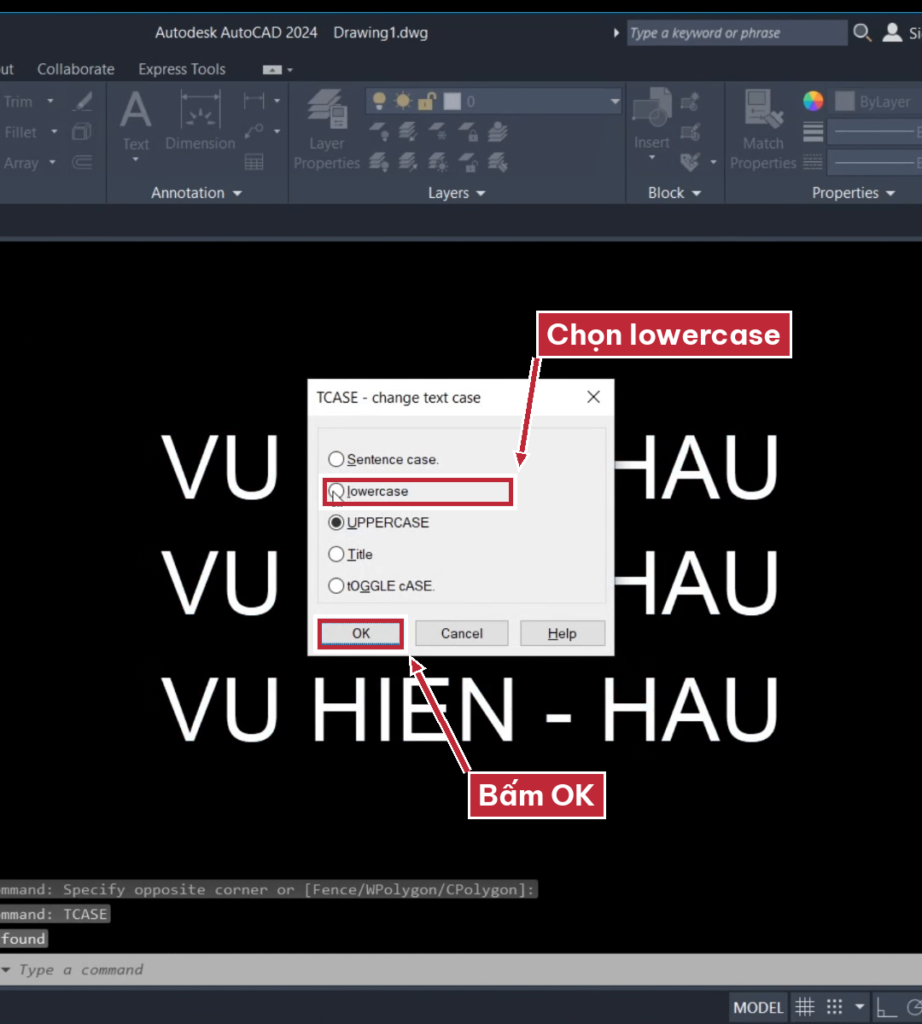
Task: Insert a Table from Annotation panel
Action: (x=254, y=161)
